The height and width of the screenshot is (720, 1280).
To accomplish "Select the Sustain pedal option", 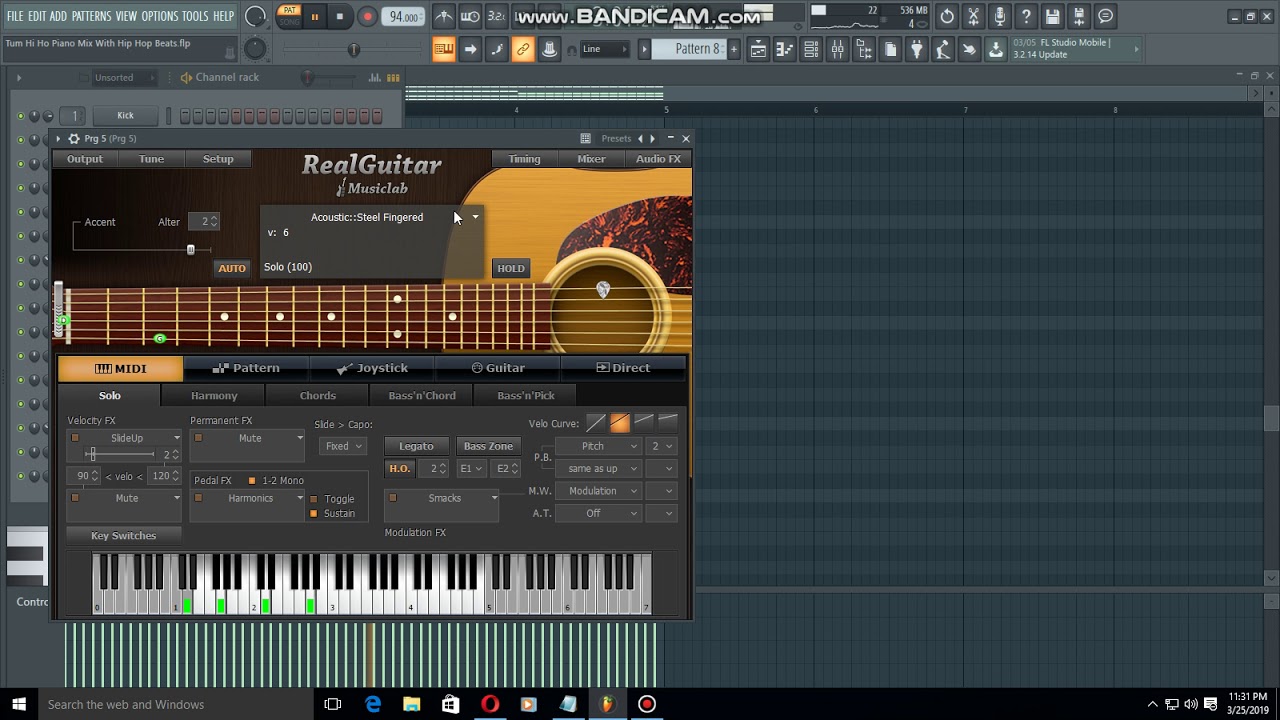I will point(314,514).
